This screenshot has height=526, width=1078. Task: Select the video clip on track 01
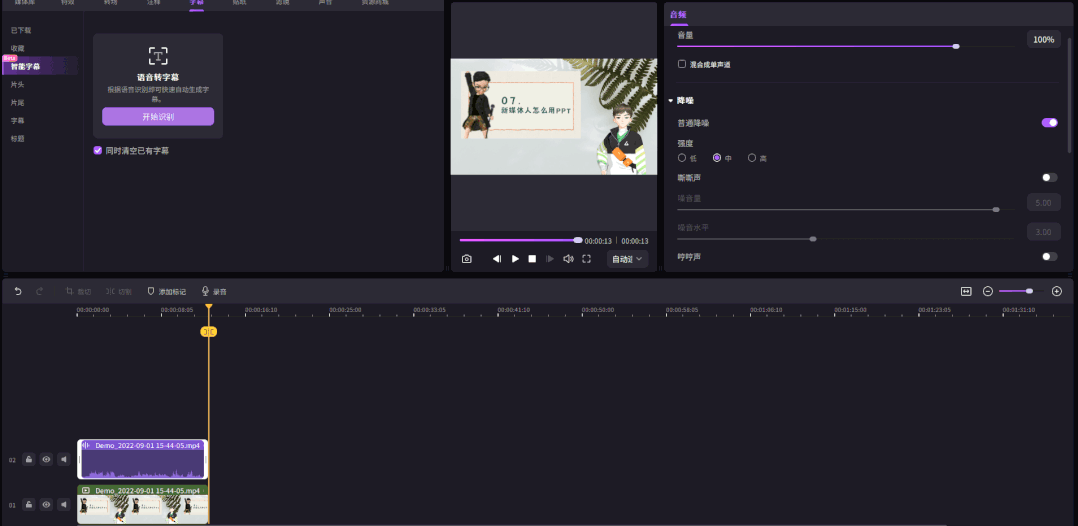click(143, 505)
